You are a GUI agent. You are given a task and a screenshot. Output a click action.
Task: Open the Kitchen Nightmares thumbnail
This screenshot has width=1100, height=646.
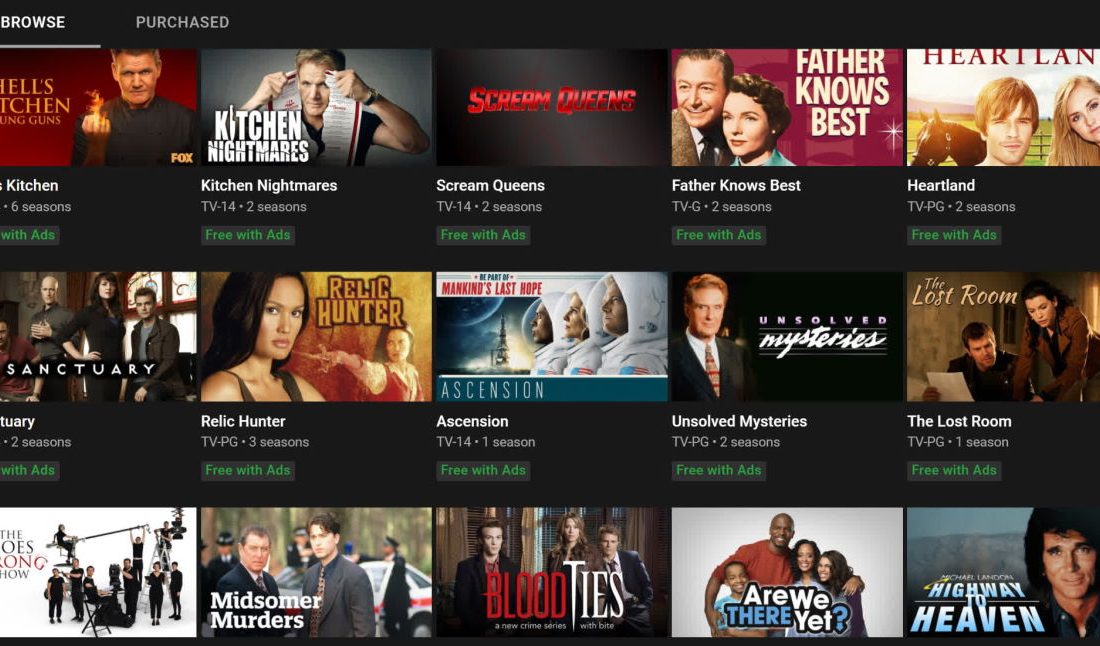click(x=316, y=107)
